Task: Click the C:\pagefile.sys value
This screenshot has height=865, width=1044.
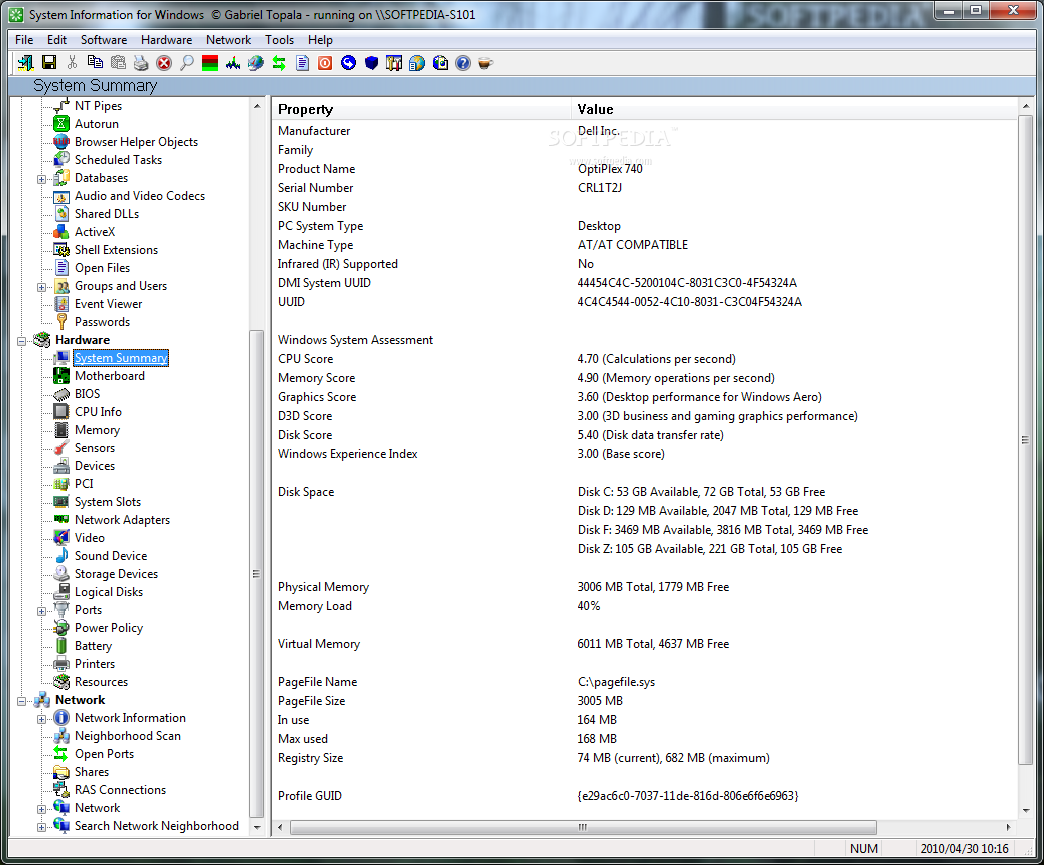Action: tap(616, 682)
